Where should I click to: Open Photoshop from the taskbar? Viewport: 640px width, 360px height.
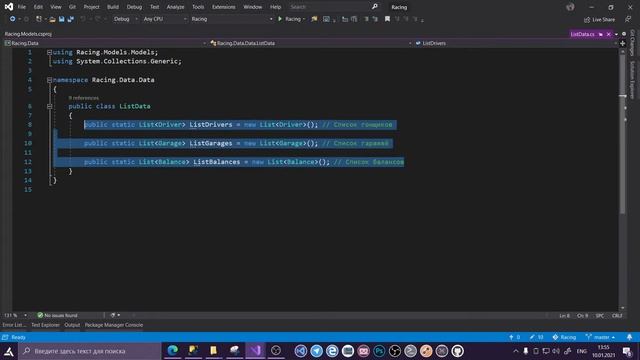pyautogui.click(x=379, y=351)
